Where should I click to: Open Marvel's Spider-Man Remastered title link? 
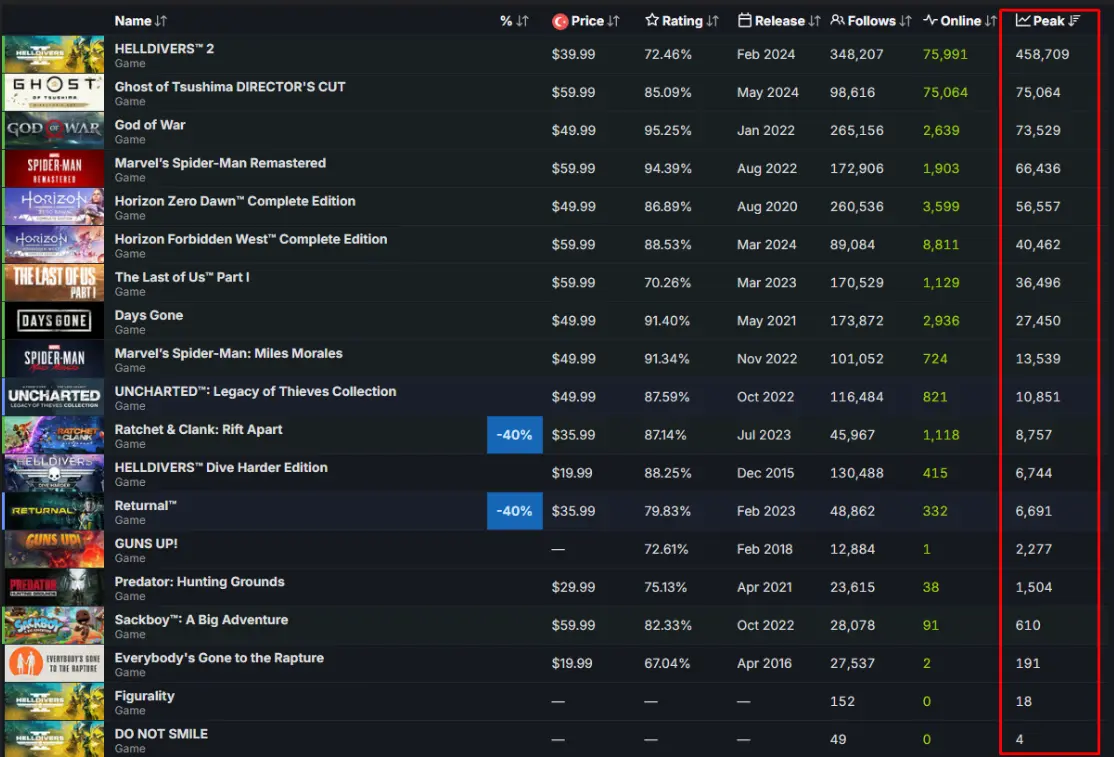(220, 163)
